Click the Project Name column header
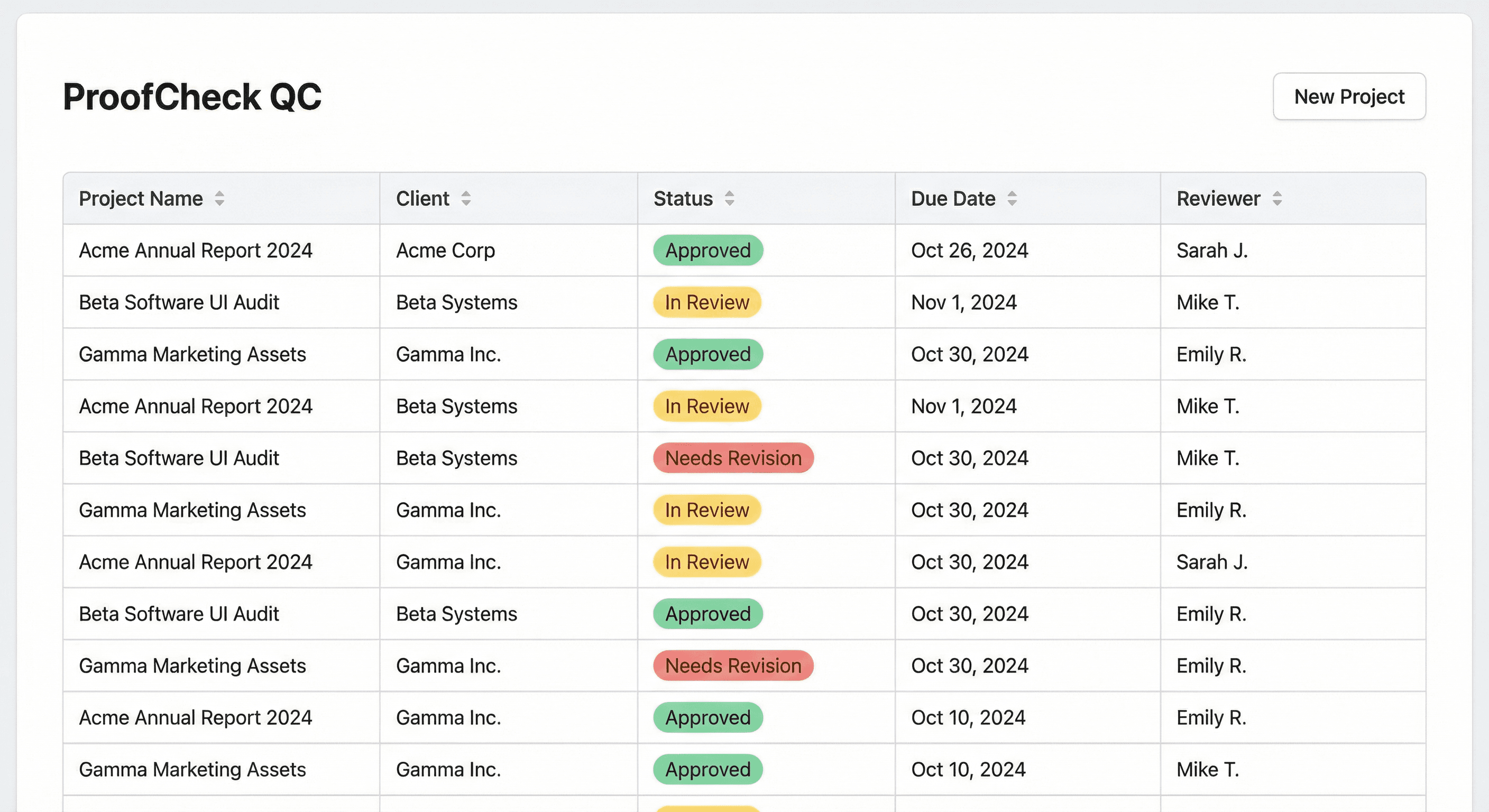The width and height of the screenshot is (1489, 812). 141,198
